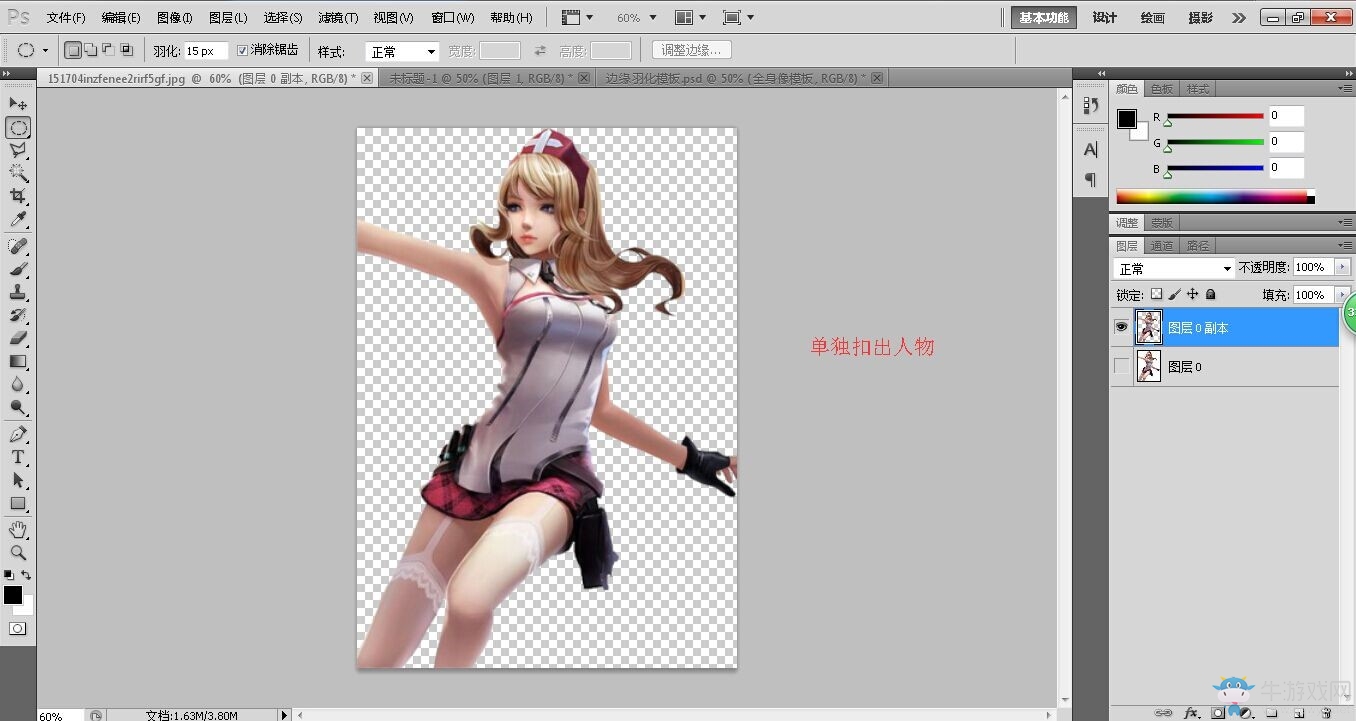
Task: Open the Paragraph panel icon
Action: tap(1090, 180)
